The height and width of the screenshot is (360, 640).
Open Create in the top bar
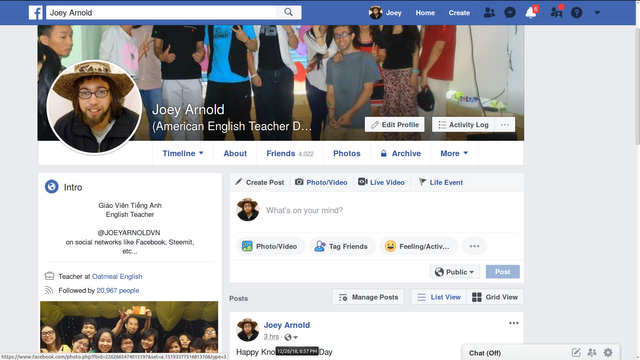(459, 13)
